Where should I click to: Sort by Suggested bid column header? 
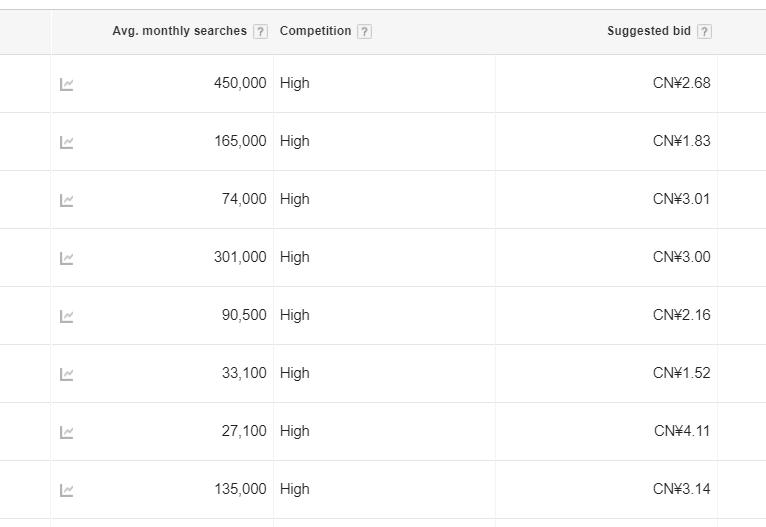coord(648,31)
